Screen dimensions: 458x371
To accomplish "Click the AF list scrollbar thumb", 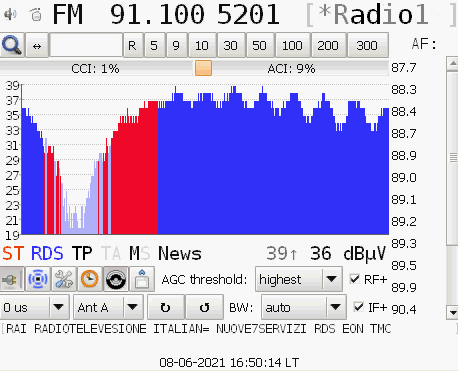I will (452, 158).
